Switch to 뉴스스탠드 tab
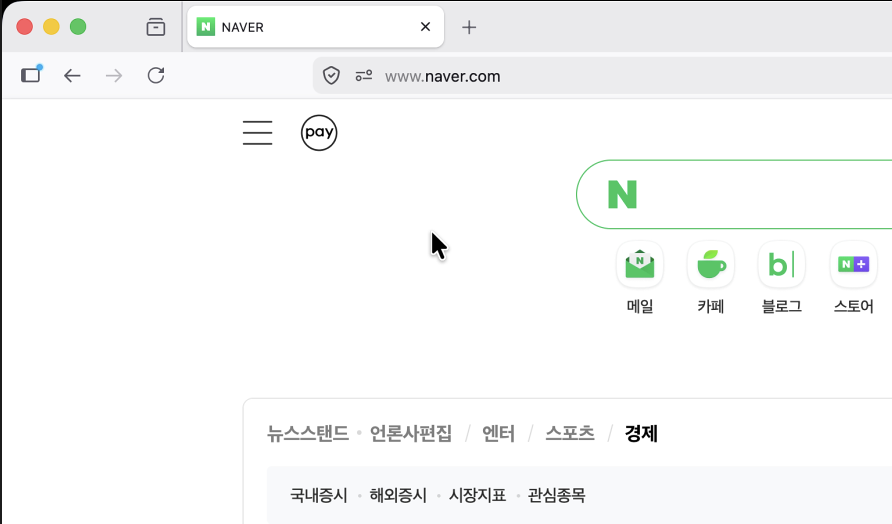The image size is (892, 524). (308, 434)
